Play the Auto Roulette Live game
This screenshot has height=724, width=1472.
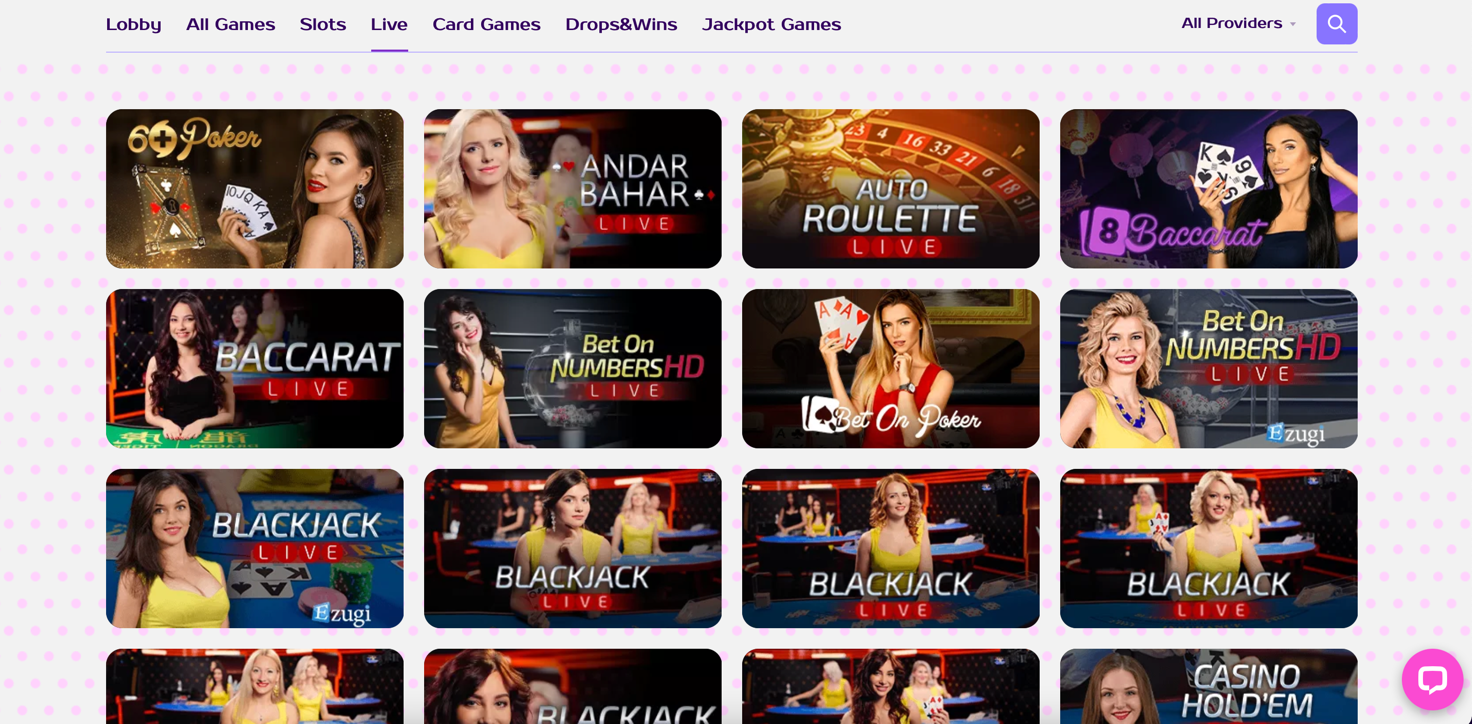(891, 189)
